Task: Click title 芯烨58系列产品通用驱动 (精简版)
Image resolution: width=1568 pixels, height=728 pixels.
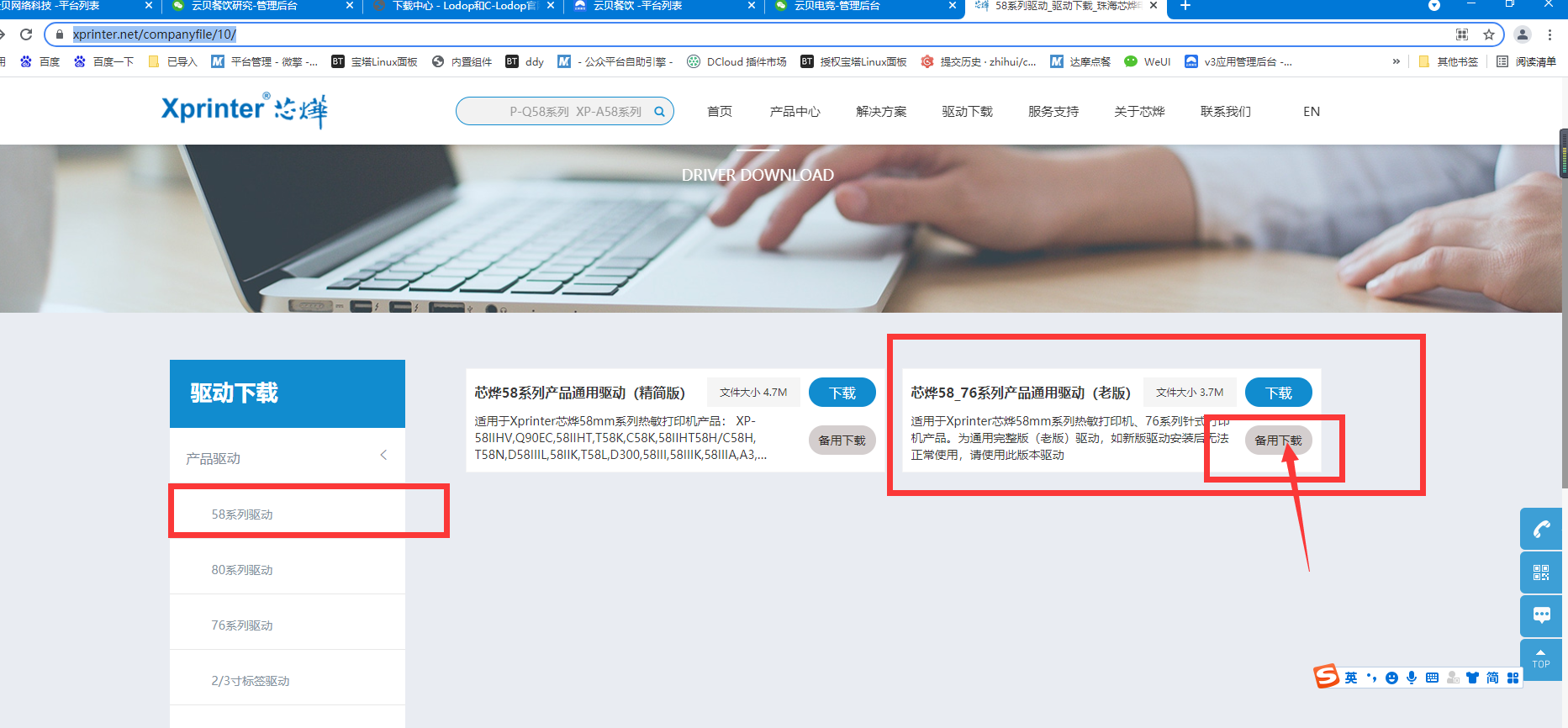Action: [579, 393]
